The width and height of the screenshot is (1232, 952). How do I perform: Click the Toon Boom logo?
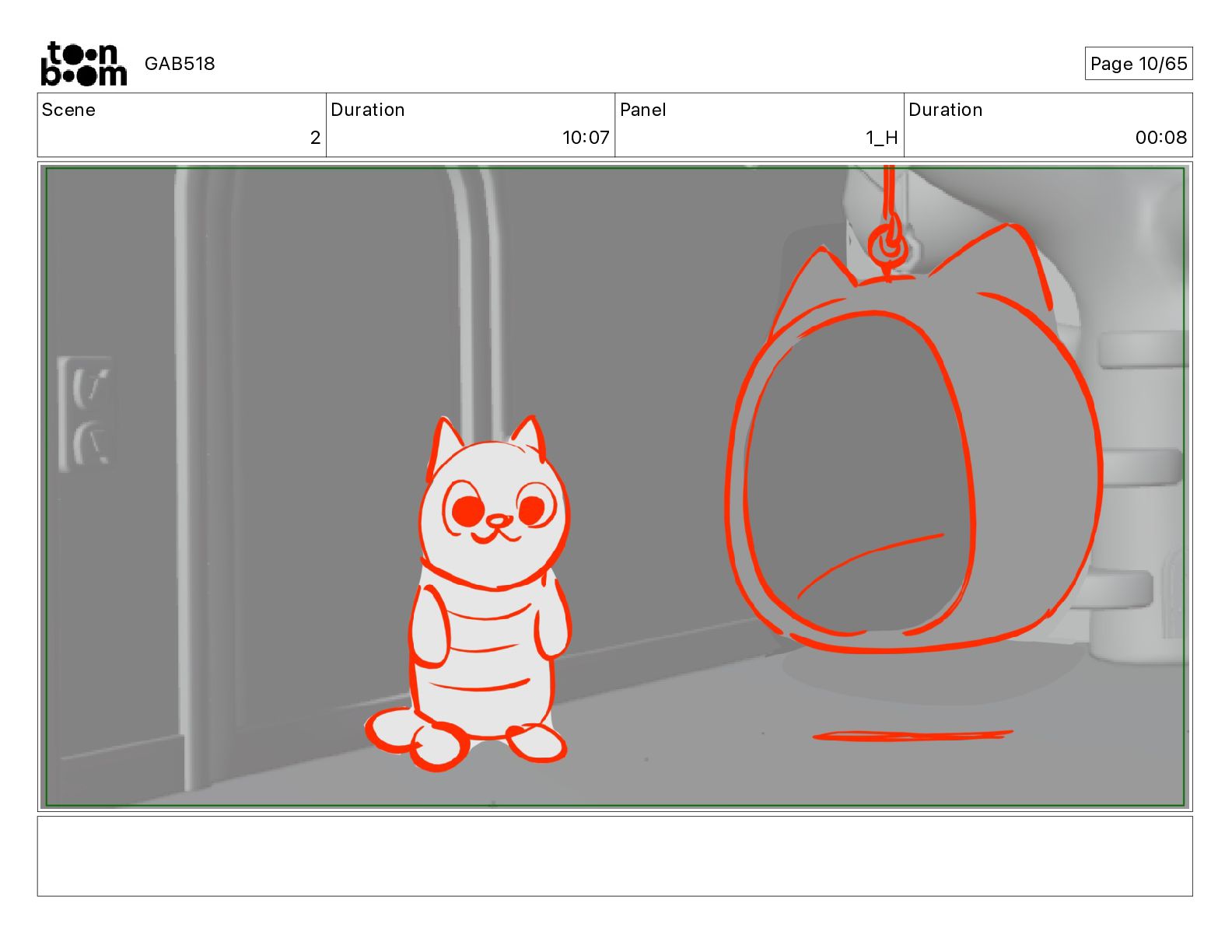click(x=83, y=64)
